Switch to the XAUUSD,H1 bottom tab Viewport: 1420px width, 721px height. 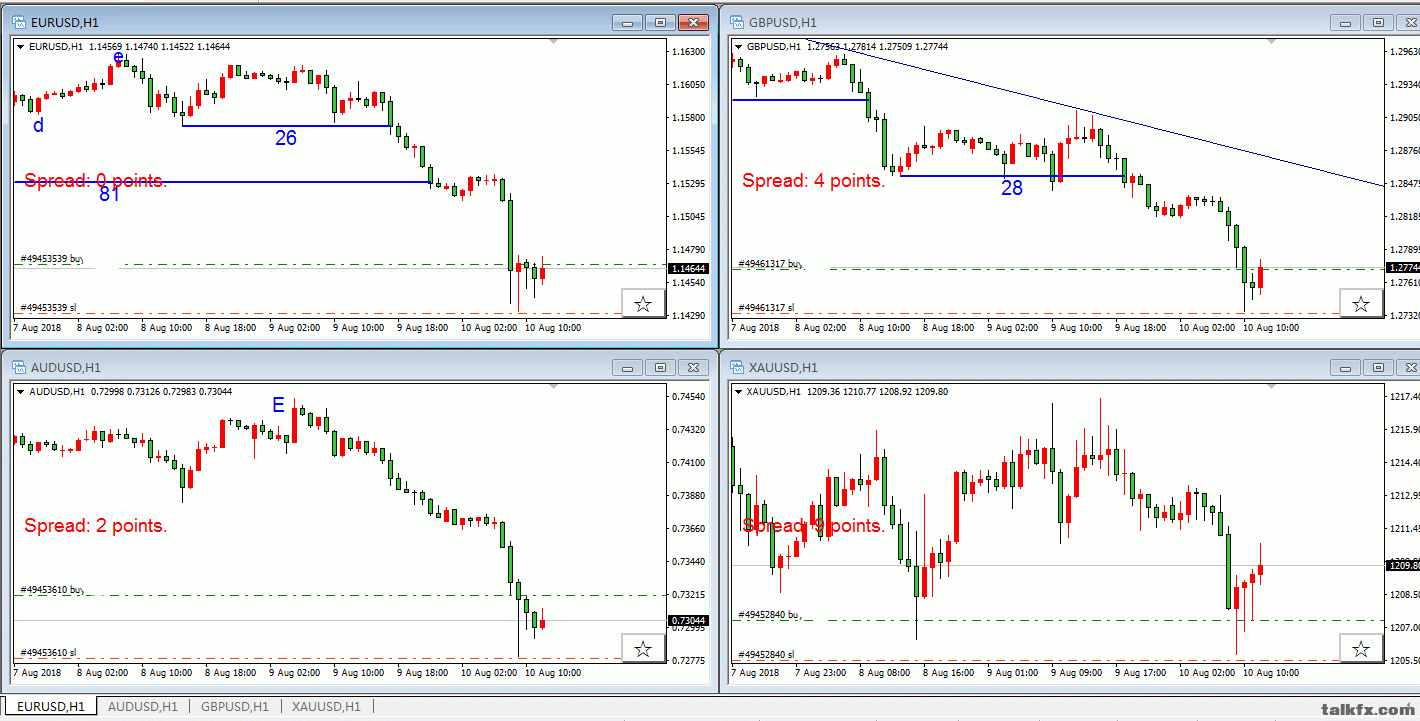pos(326,707)
